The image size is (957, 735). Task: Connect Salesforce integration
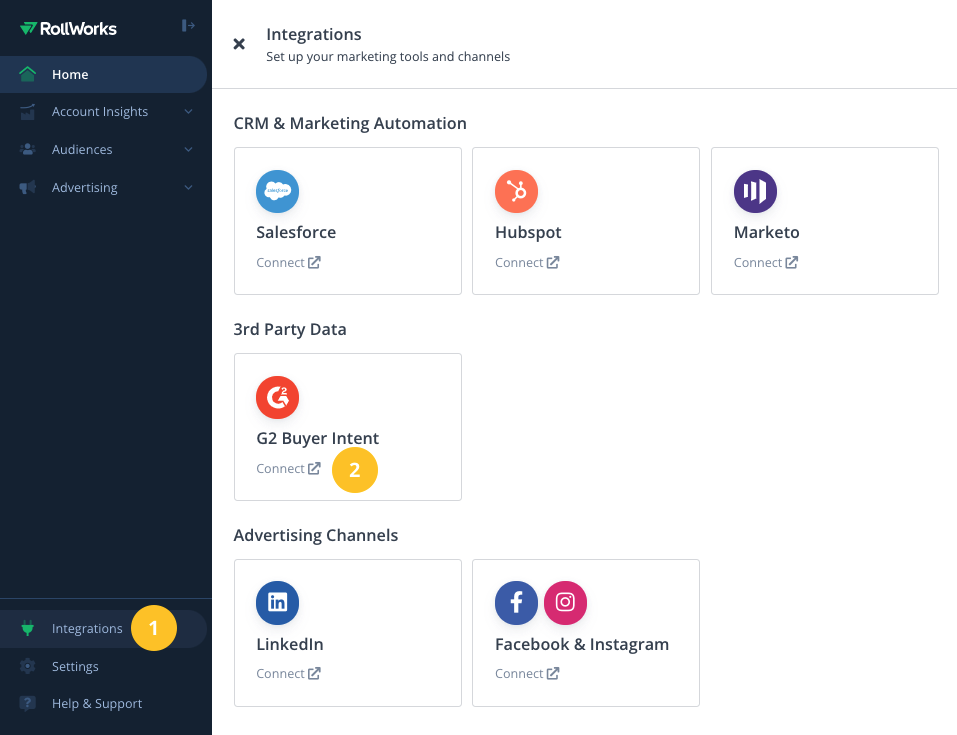(288, 262)
